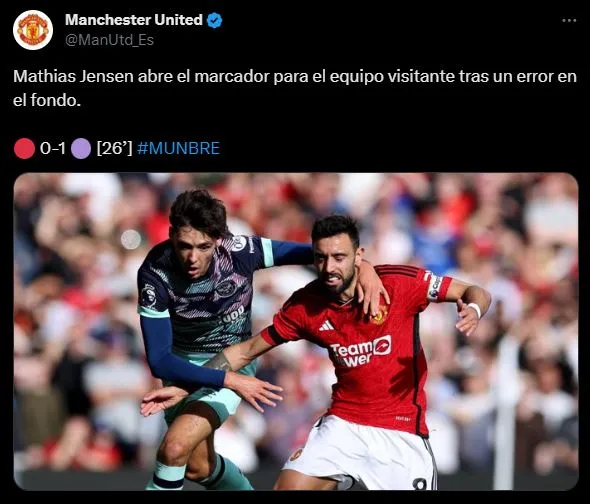Screen dimensions: 590x504
Task: Click the white wristband on the player's wrist
Action: [474, 310]
